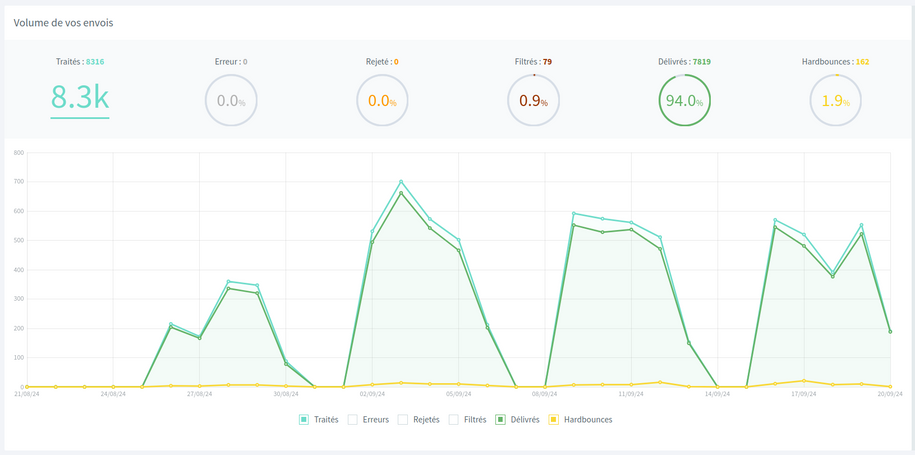
Task: Click the Délivrés : 7819 label
Action: [684, 61]
